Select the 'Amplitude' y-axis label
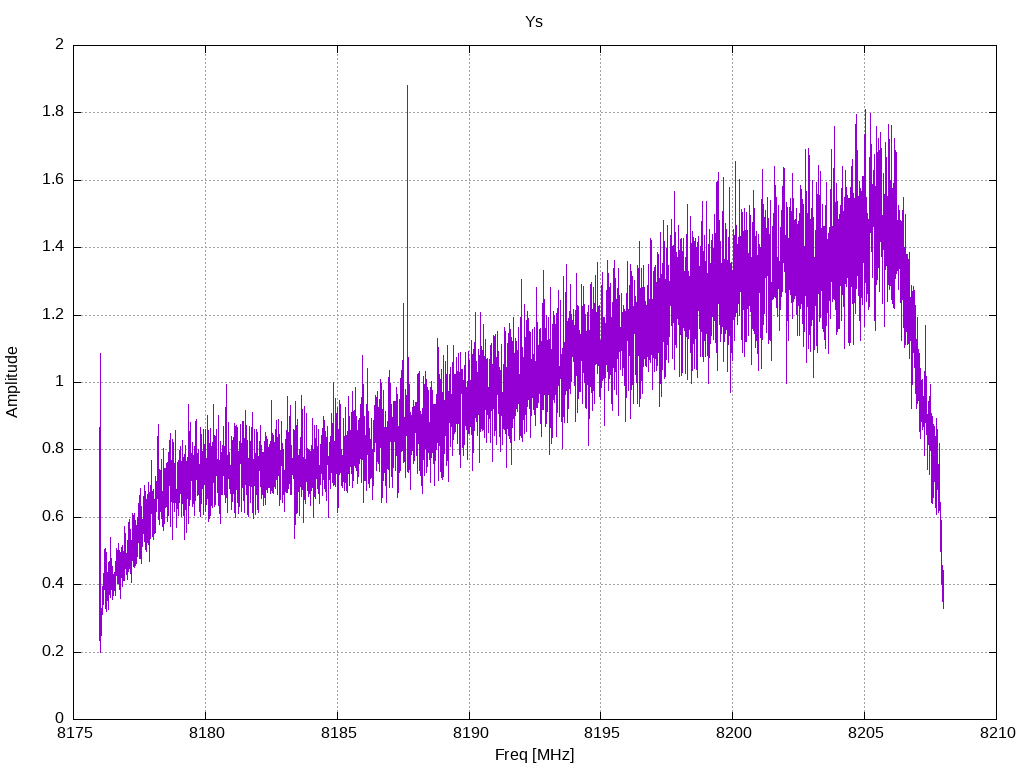 pos(12,382)
